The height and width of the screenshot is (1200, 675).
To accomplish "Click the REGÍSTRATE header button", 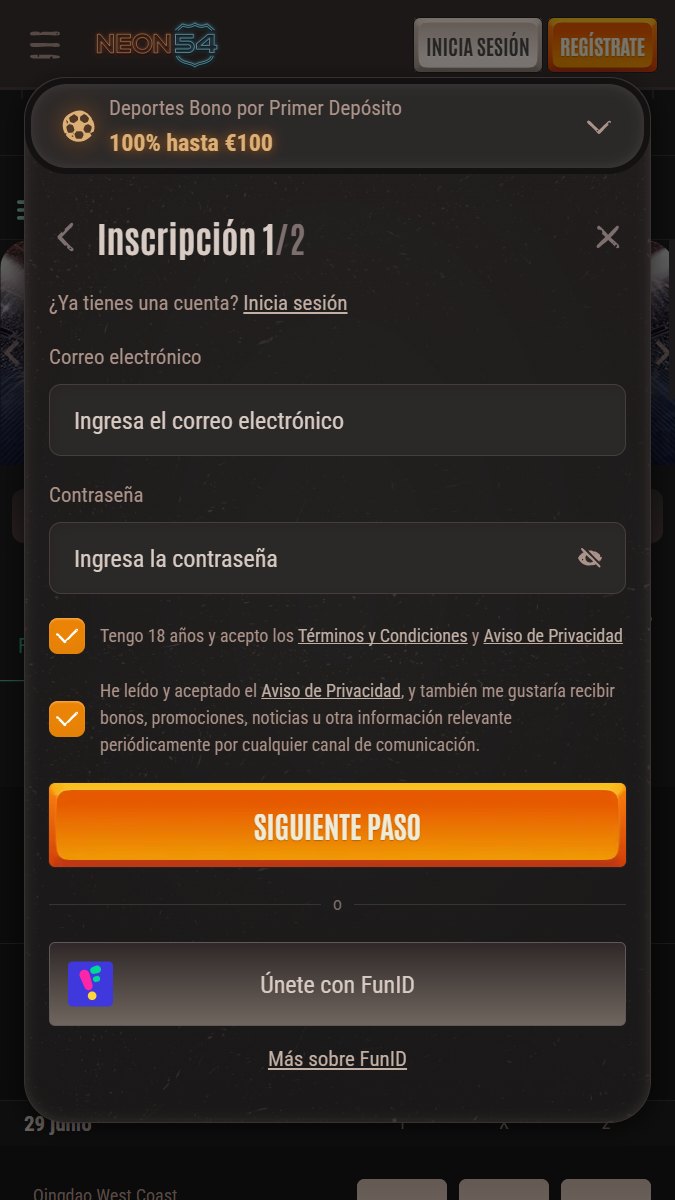I will click(x=602, y=46).
